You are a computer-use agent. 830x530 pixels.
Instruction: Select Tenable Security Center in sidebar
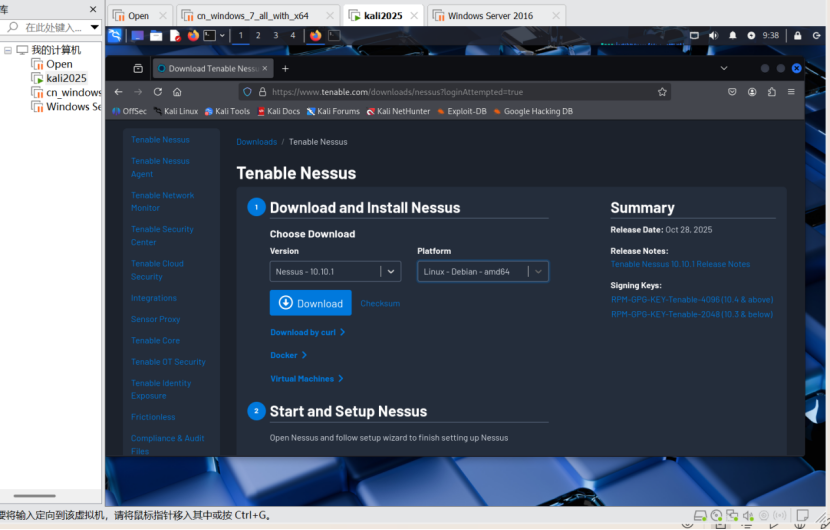pyautogui.click(x=162, y=236)
